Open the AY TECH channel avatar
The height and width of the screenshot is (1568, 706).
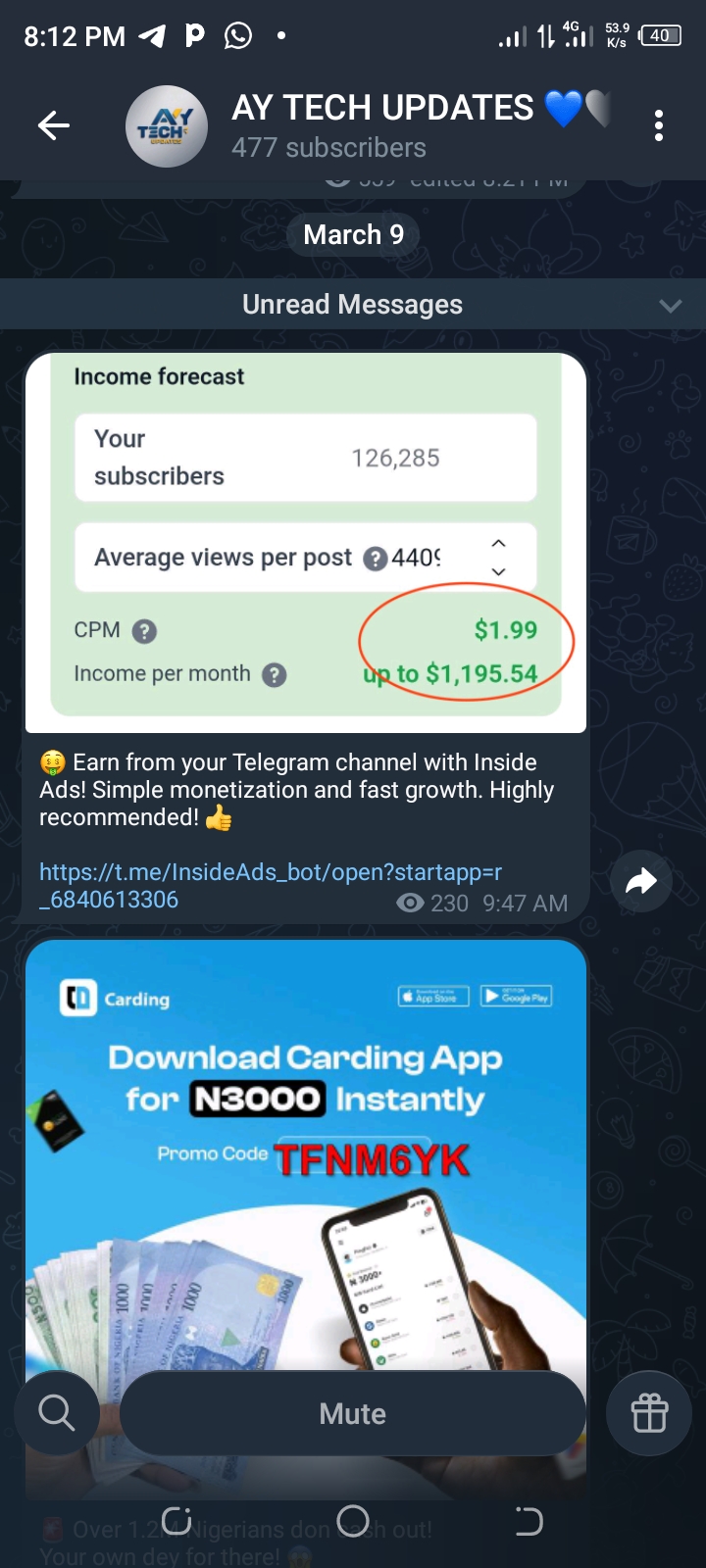pyautogui.click(x=167, y=125)
